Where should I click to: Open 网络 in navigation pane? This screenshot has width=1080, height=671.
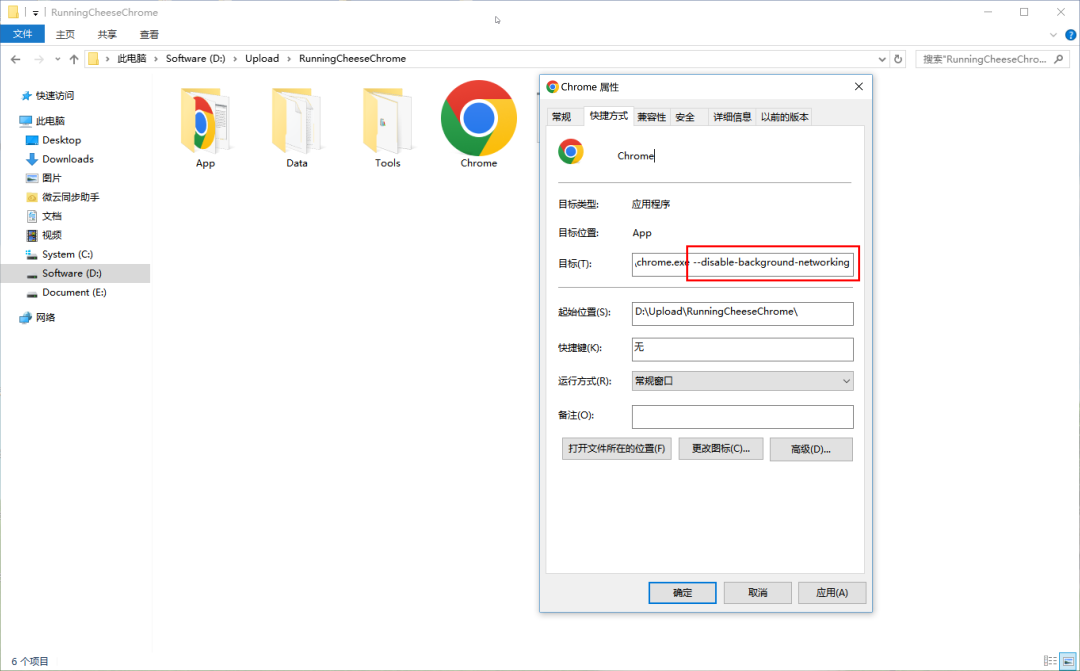(x=45, y=318)
